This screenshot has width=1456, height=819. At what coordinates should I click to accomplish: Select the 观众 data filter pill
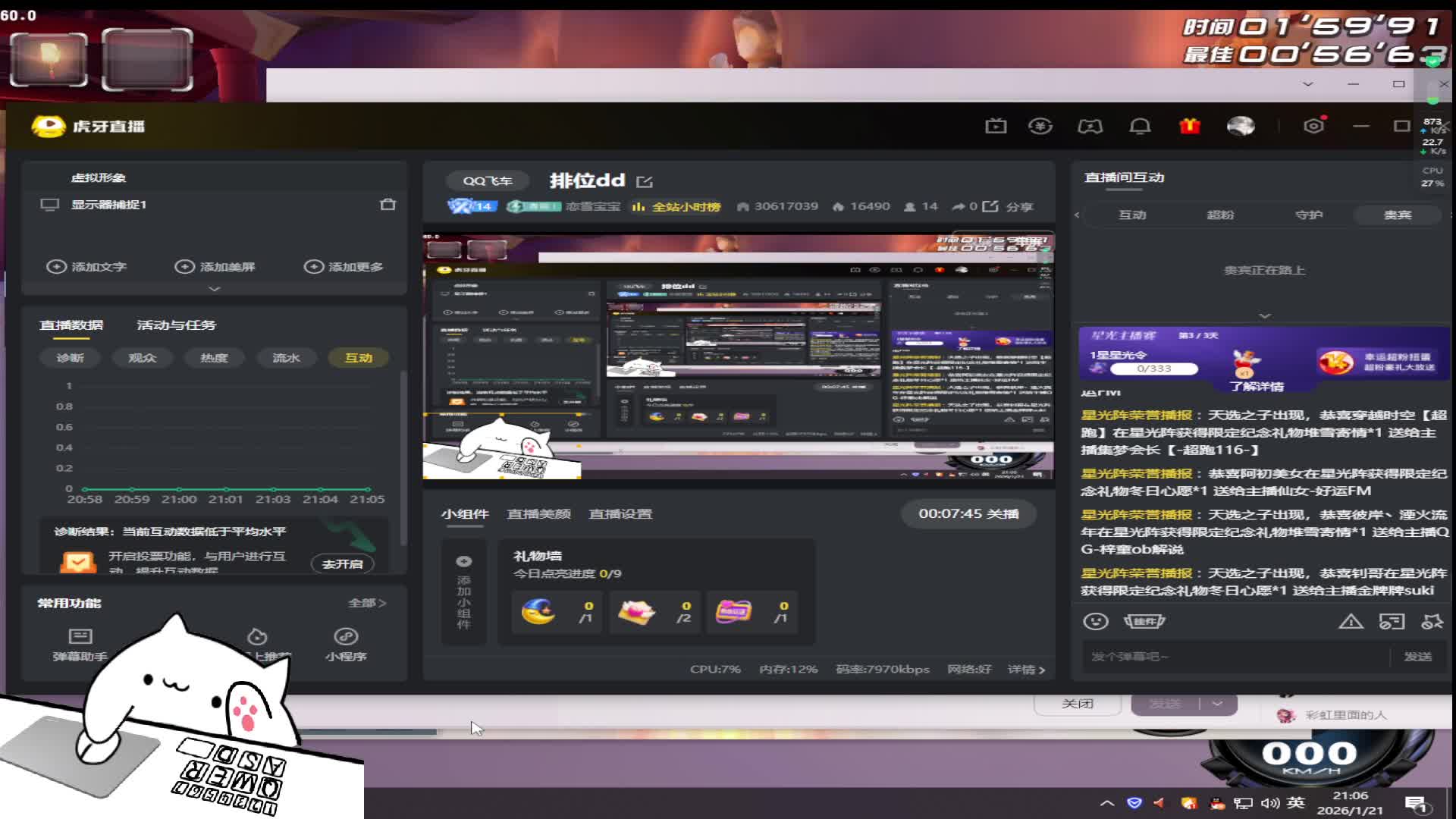click(142, 358)
